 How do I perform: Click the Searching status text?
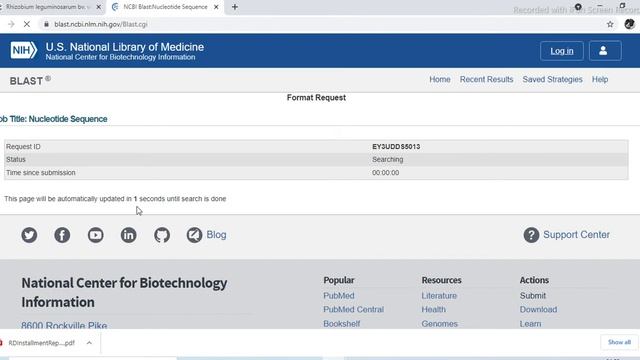click(x=387, y=160)
